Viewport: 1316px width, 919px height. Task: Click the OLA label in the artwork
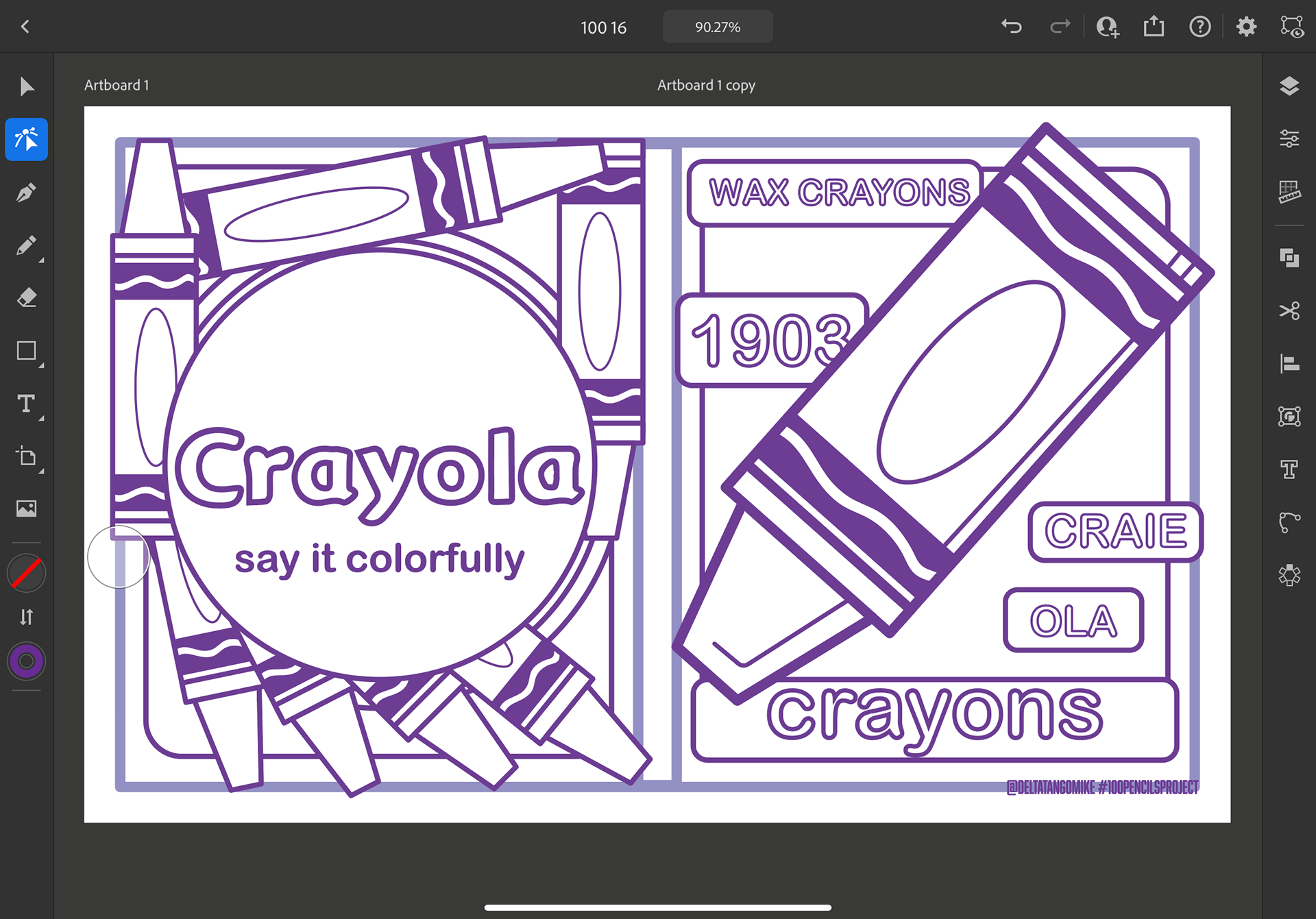[x=1073, y=621]
